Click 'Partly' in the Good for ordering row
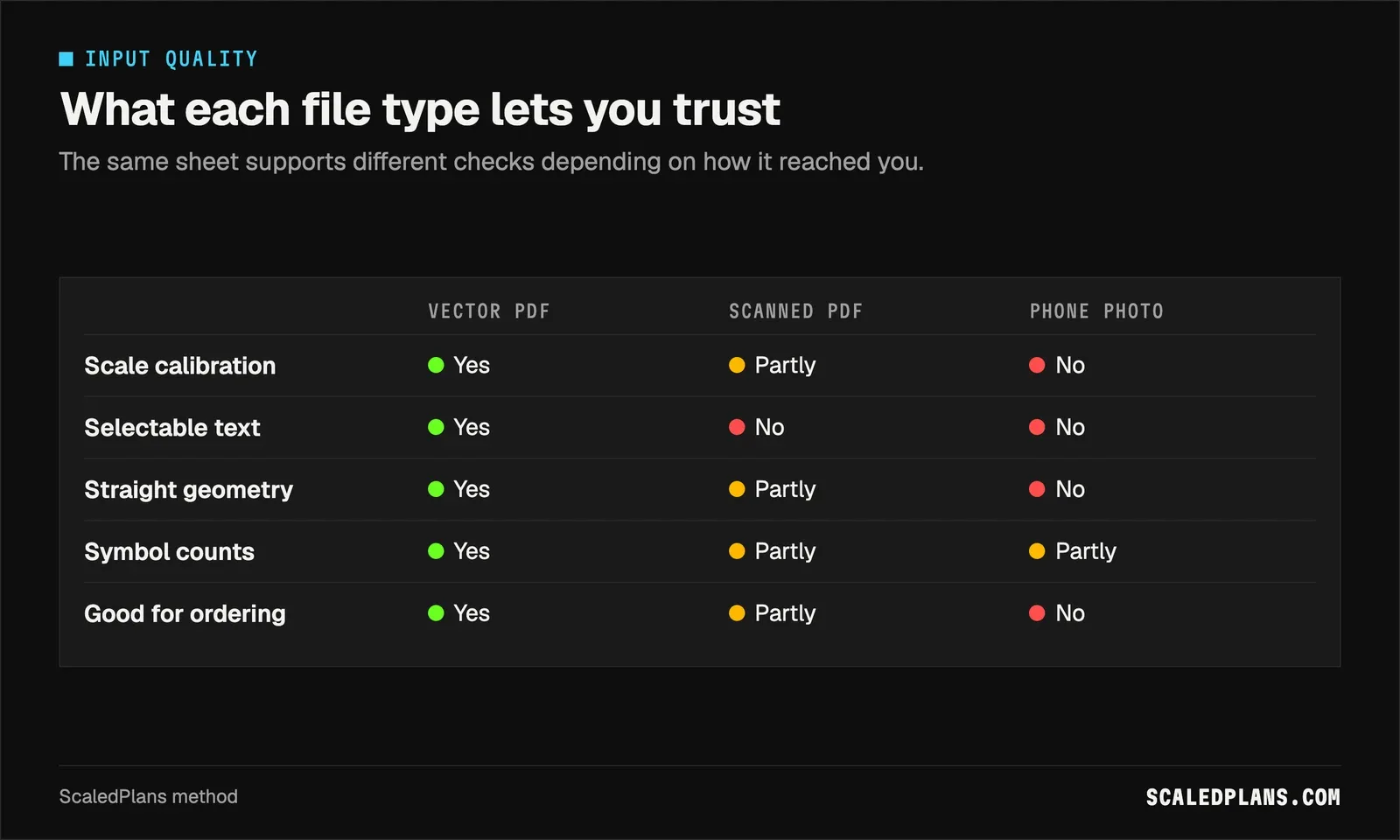1400x840 pixels. point(785,614)
